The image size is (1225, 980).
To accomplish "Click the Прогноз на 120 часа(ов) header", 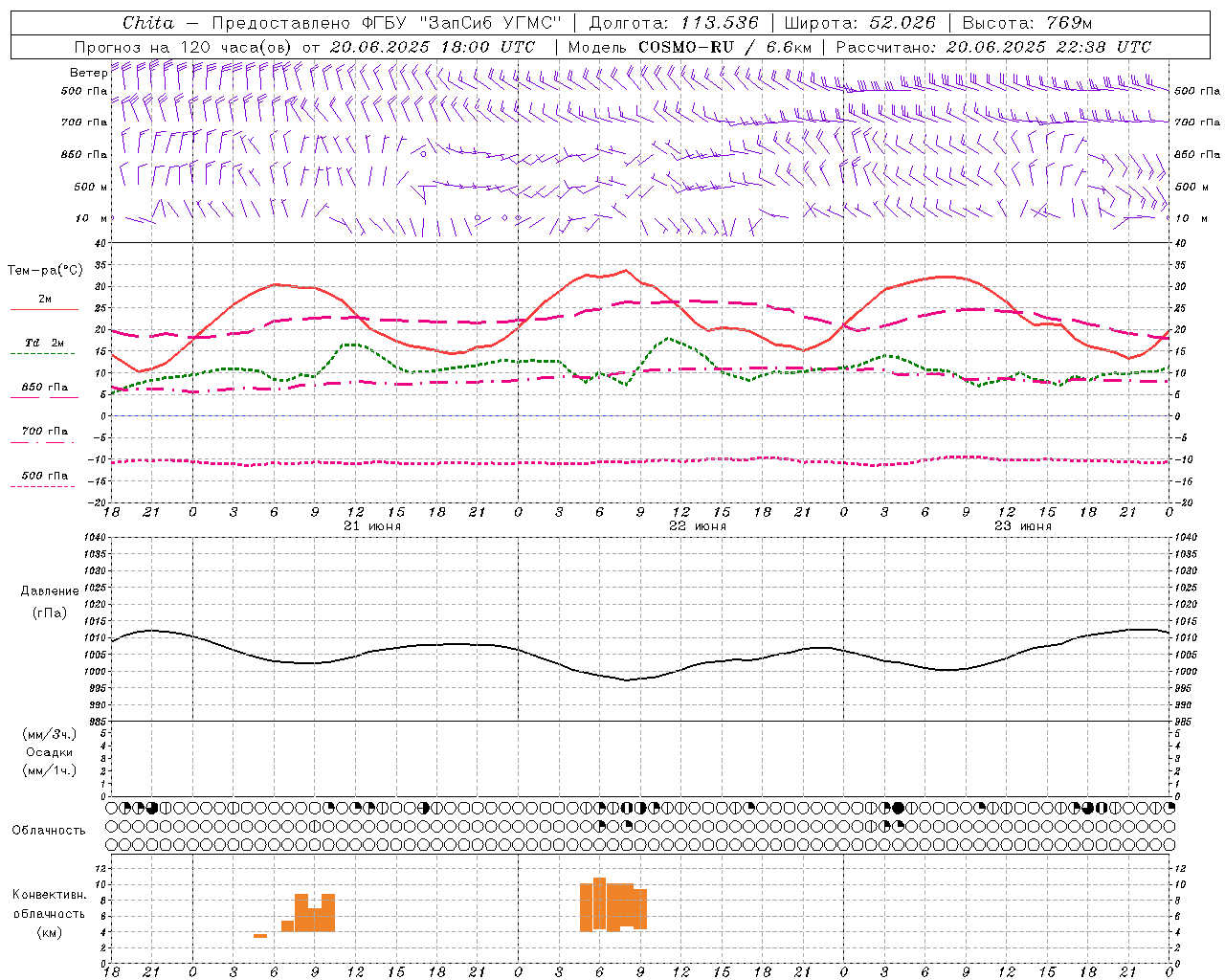I will pyautogui.click(x=184, y=47).
